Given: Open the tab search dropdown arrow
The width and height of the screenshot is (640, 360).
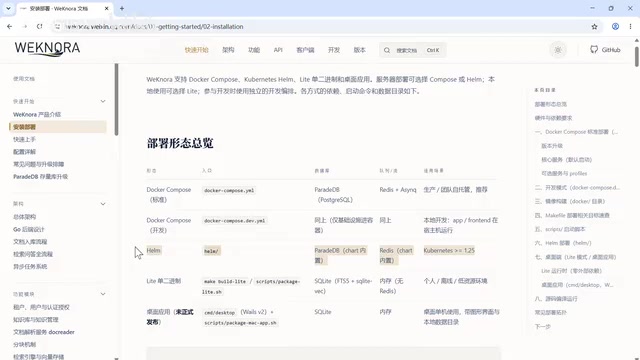Looking at the screenshot, I should 8,9.
